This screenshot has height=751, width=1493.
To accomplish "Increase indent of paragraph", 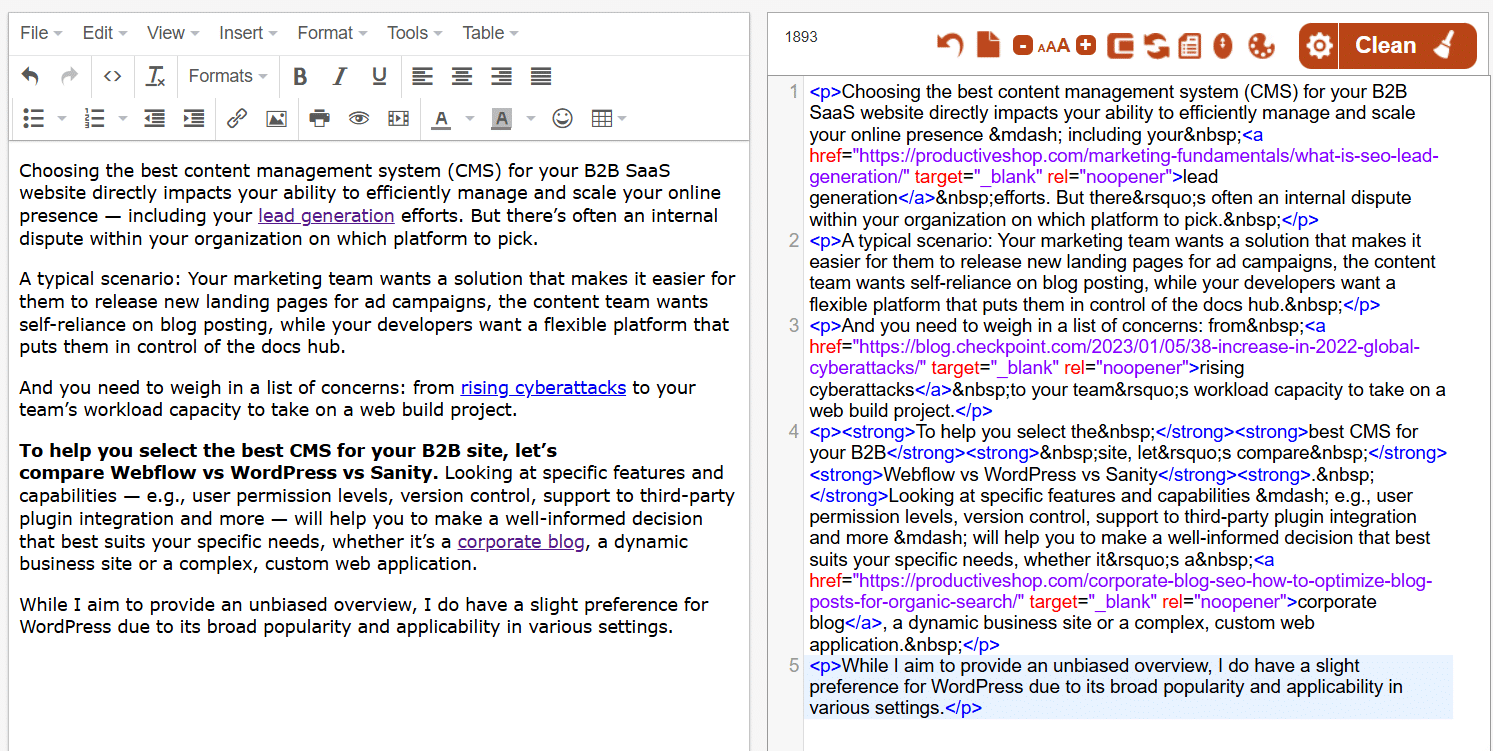I will [x=194, y=119].
